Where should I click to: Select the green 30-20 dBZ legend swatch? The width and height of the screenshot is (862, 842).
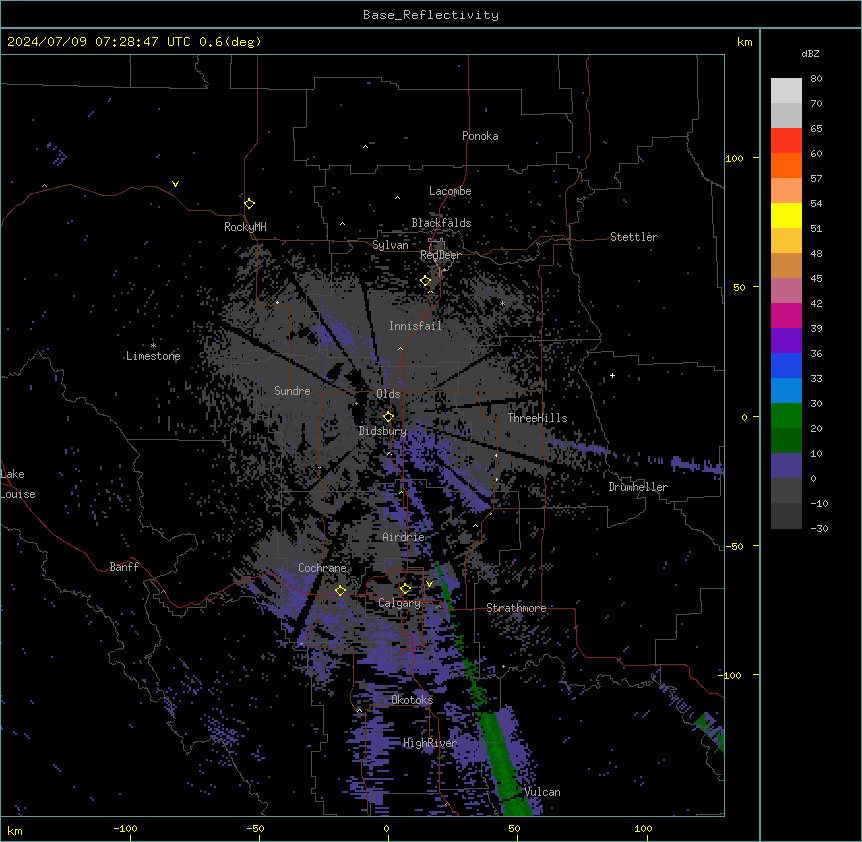click(786, 416)
